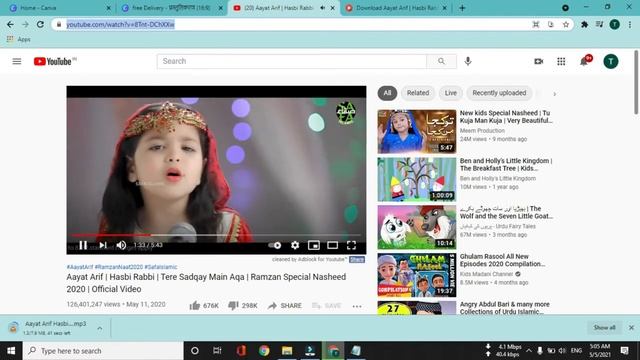Go back in the browser
The image size is (640, 360).
coord(10,24)
